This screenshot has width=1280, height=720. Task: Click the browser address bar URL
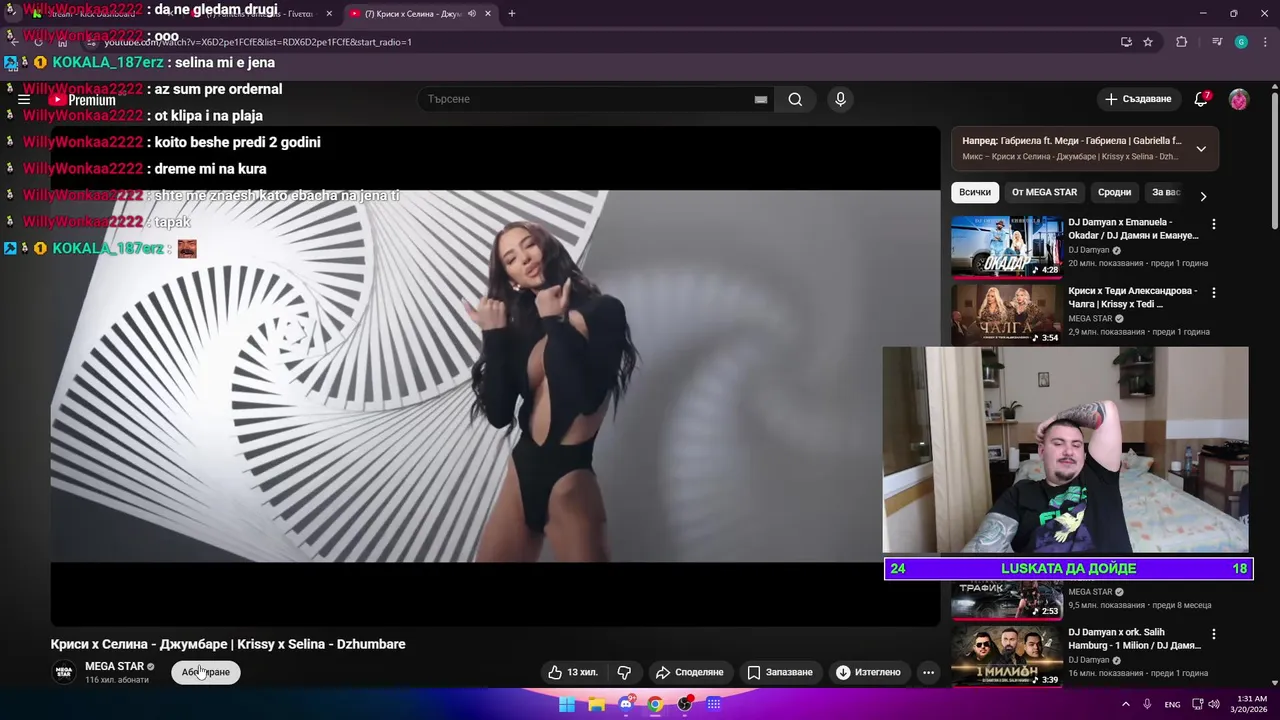[x=258, y=42]
